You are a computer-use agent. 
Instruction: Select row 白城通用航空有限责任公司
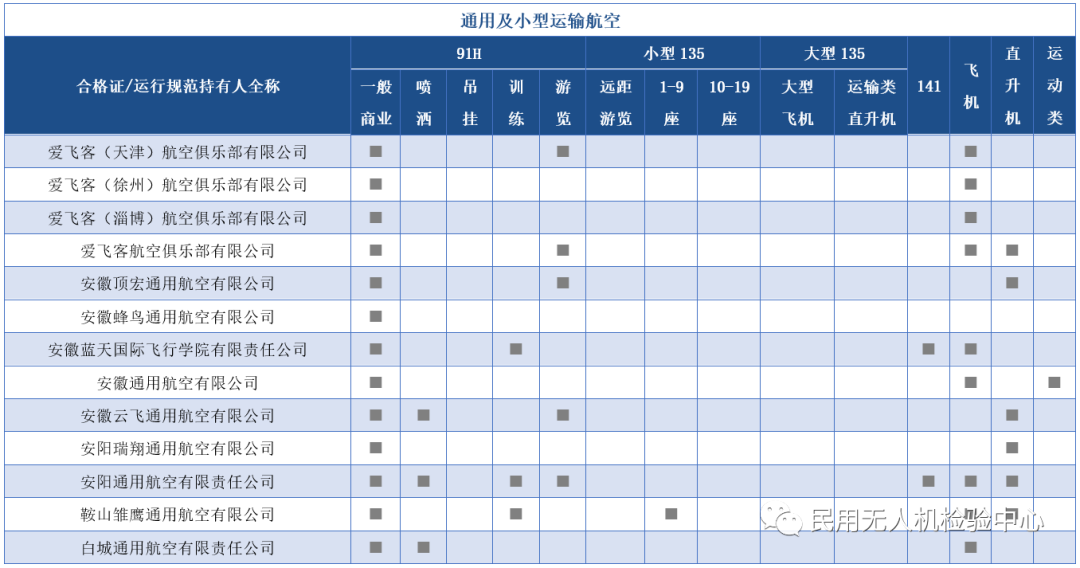click(x=540, y=547)
